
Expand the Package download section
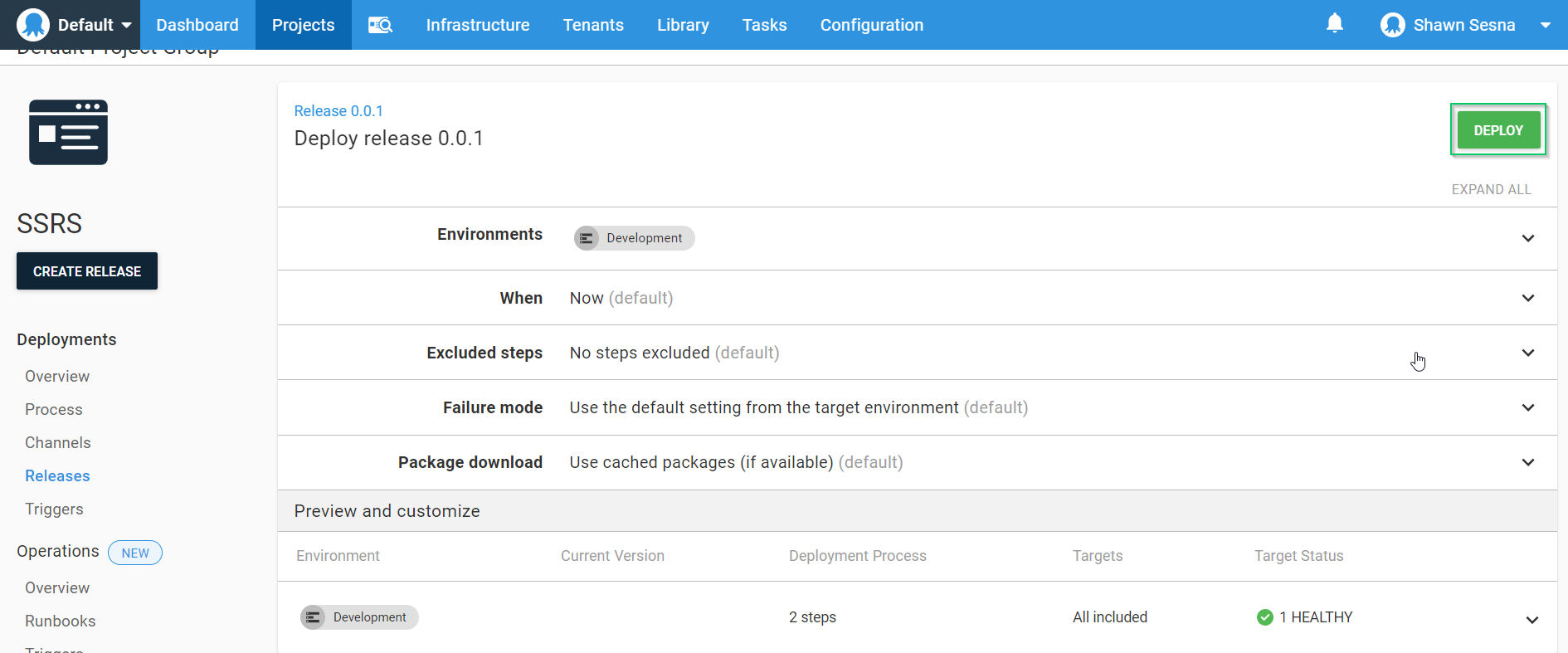click(1527, 462)
